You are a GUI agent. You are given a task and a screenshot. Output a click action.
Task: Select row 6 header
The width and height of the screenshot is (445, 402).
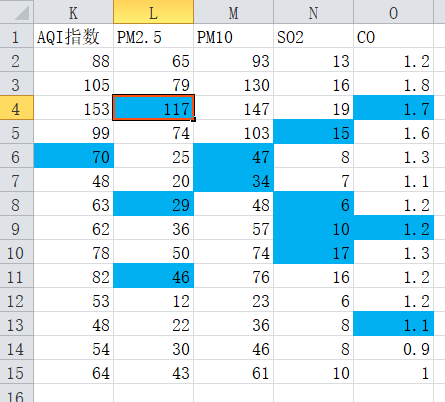[17, 156]
